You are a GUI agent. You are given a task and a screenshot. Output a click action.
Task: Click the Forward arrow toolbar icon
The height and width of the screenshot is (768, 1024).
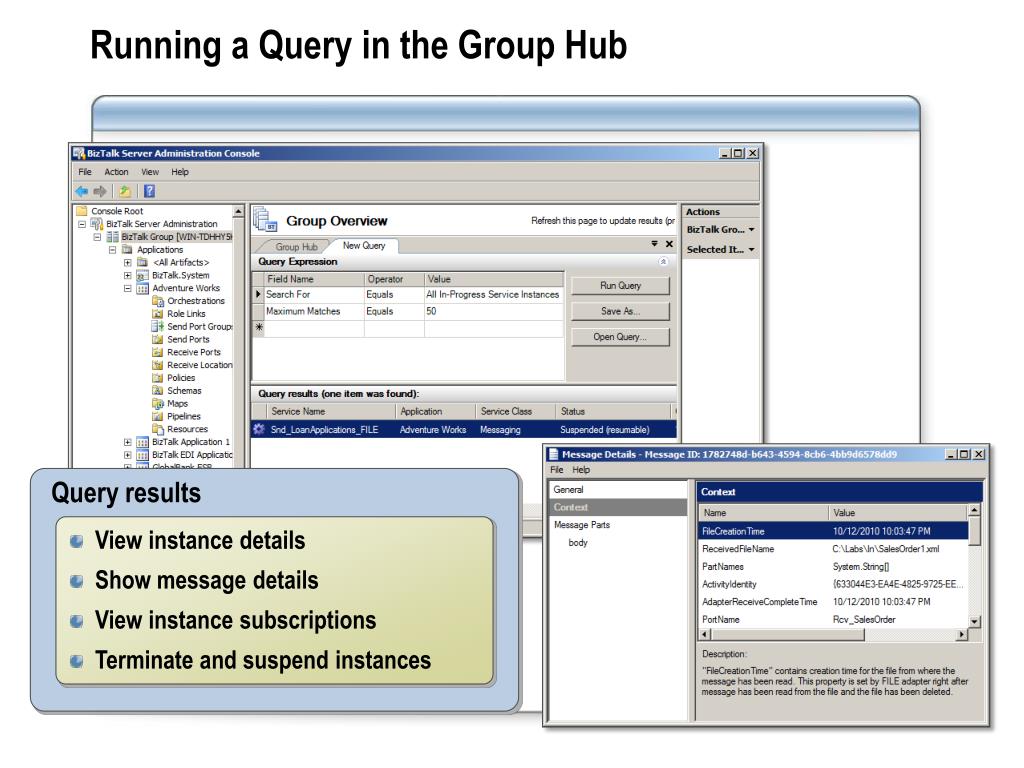click(x=100, y=191)
